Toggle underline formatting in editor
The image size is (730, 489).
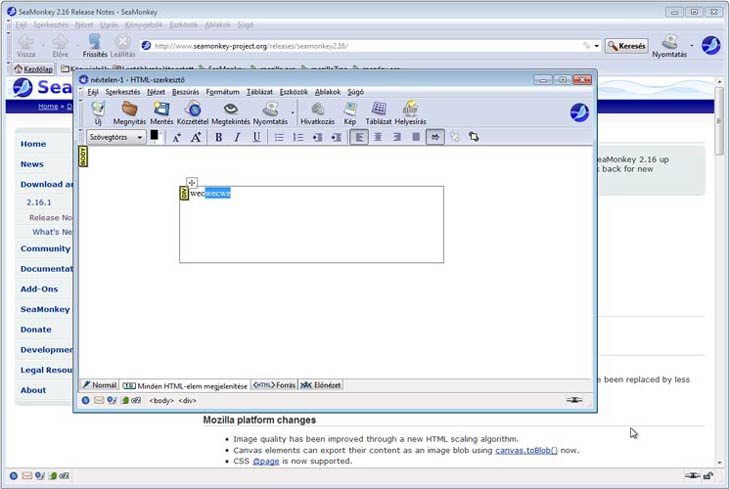point(257,137)
